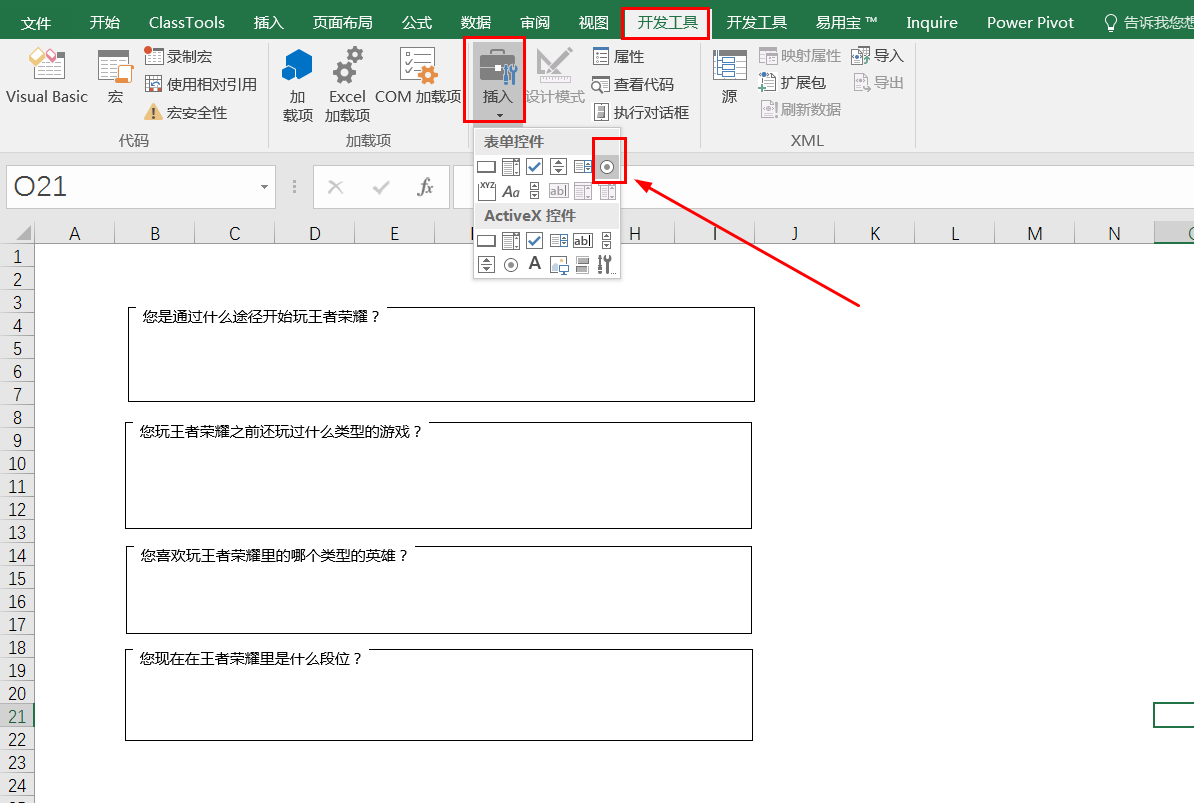Switch to the 数据 data tab

[x=476, y=23]
